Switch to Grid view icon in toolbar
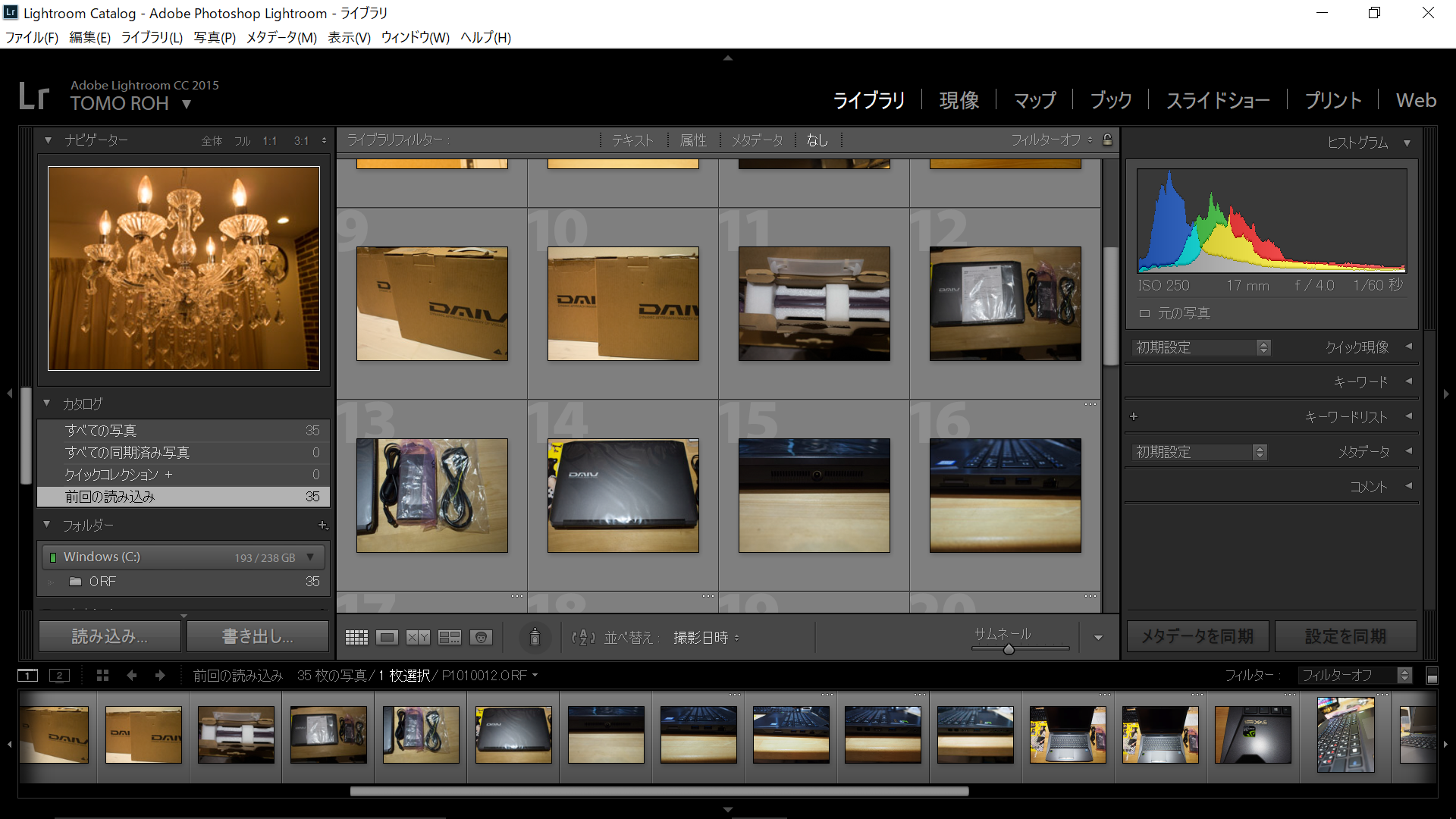1456x819 pixels. point(356,638)
